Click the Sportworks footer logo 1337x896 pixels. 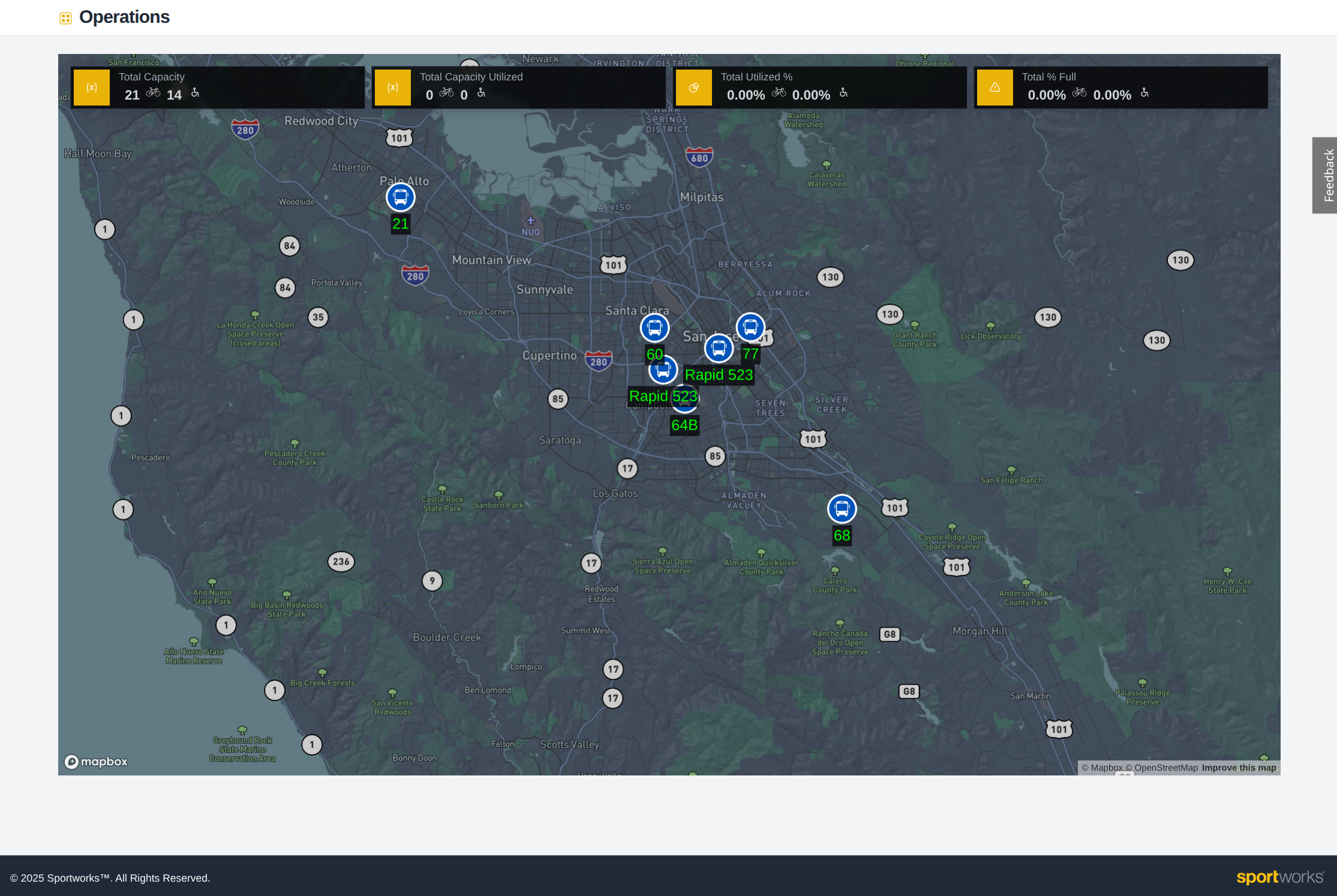(x=1279, y=877)
